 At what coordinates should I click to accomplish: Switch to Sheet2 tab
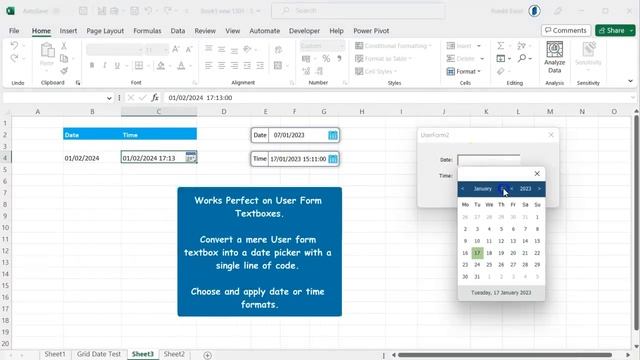point(174,354)
